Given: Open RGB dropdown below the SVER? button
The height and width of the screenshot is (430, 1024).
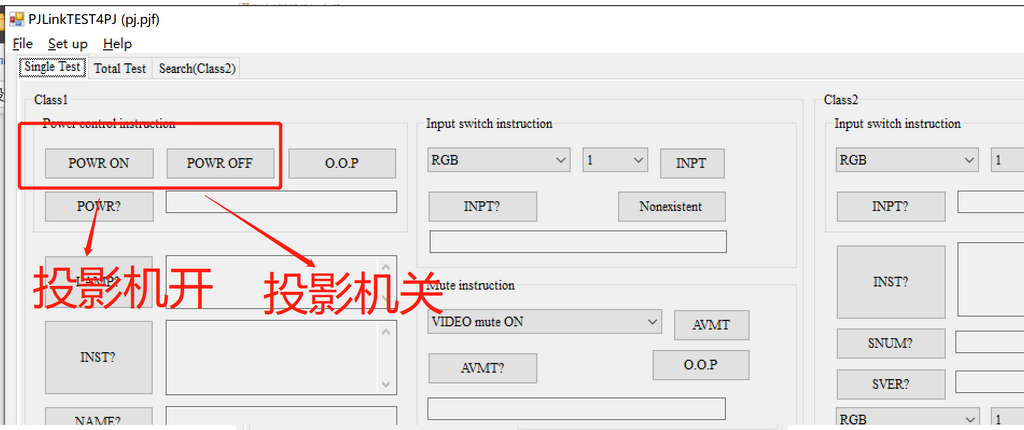Looking at the screenshot, I should [907, 418].
